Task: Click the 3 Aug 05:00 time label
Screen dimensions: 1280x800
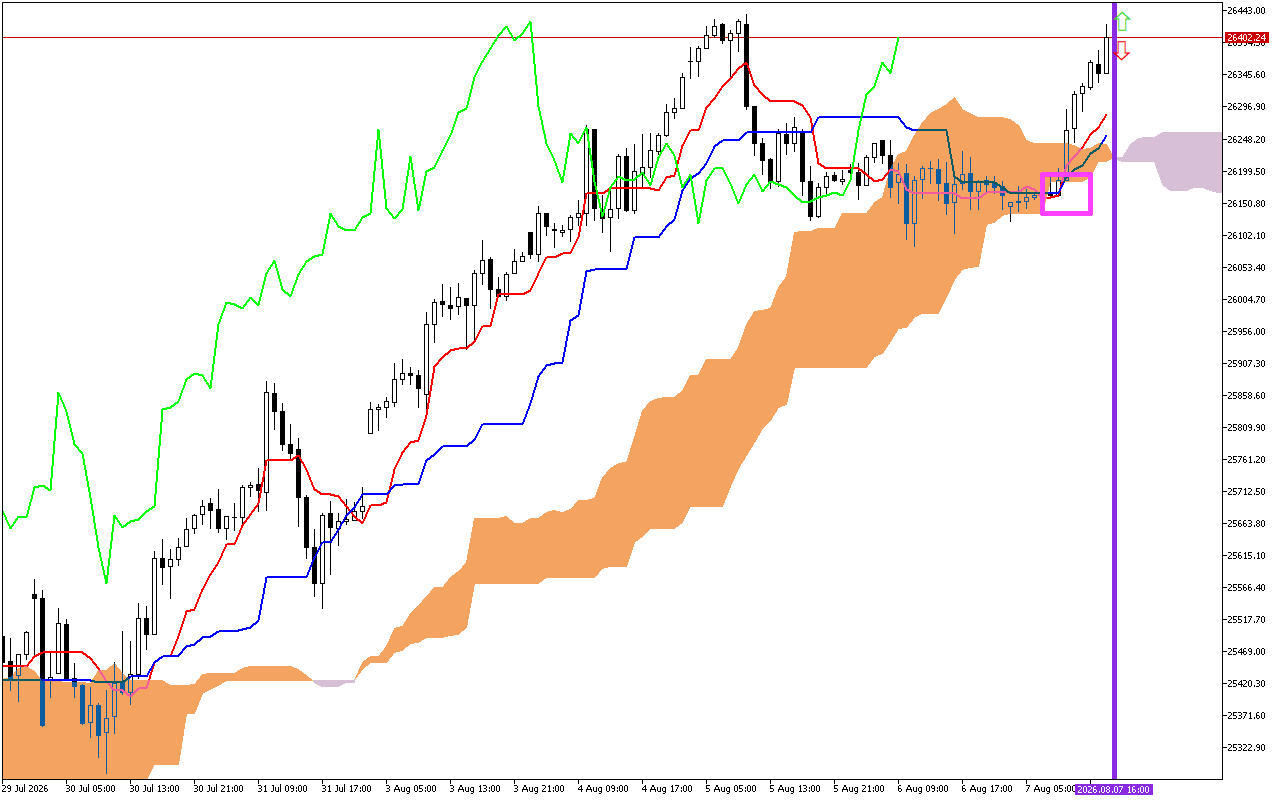Action: click(x=411, y=789)
